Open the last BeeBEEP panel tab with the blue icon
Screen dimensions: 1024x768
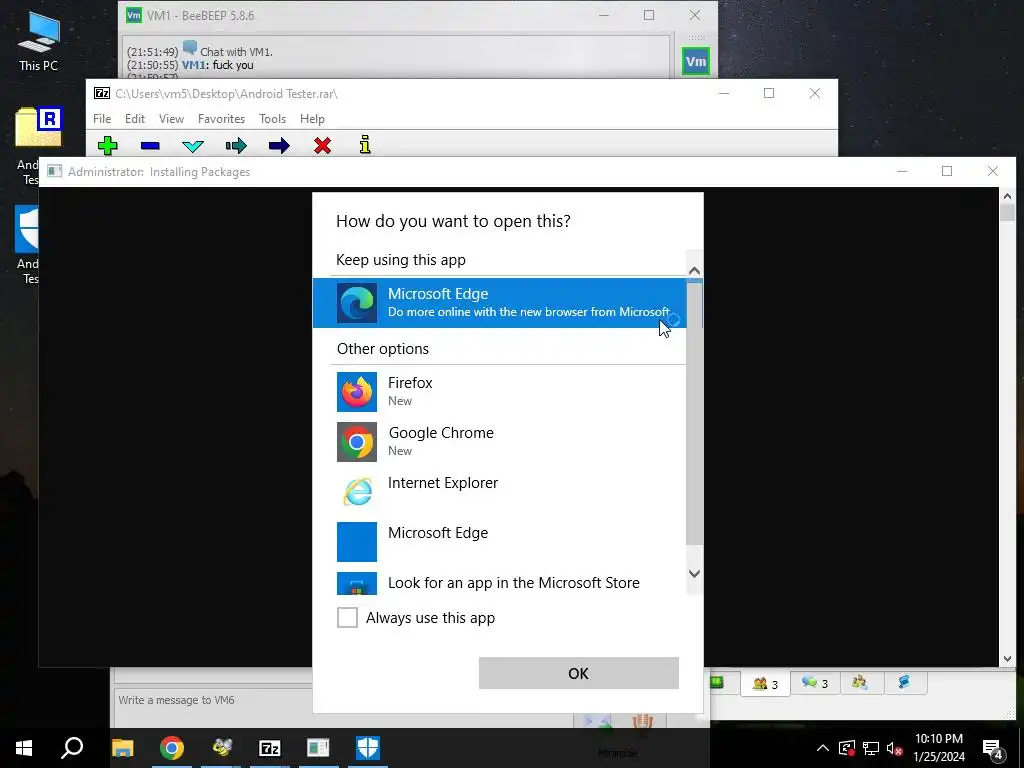pos(904,682)
